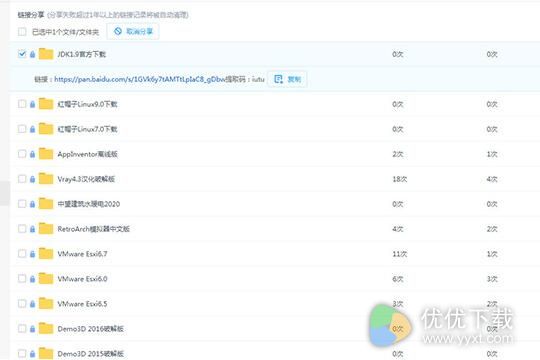Tick the RetroArch row checkbox
This screenshot has width=540, height=360.
pyautogui.click(x=22, y=229)
